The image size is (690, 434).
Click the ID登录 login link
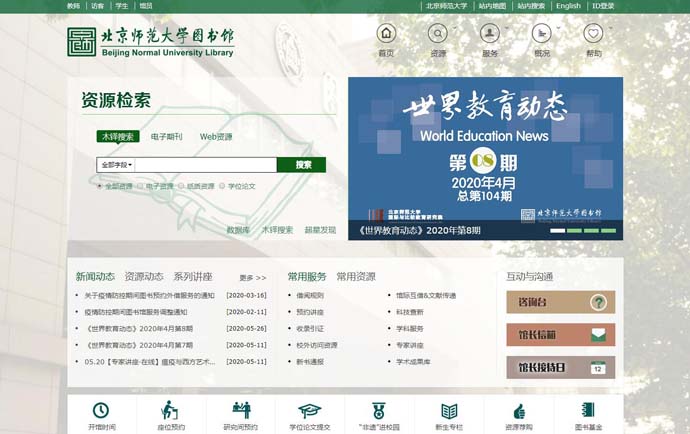pos(603,6)
